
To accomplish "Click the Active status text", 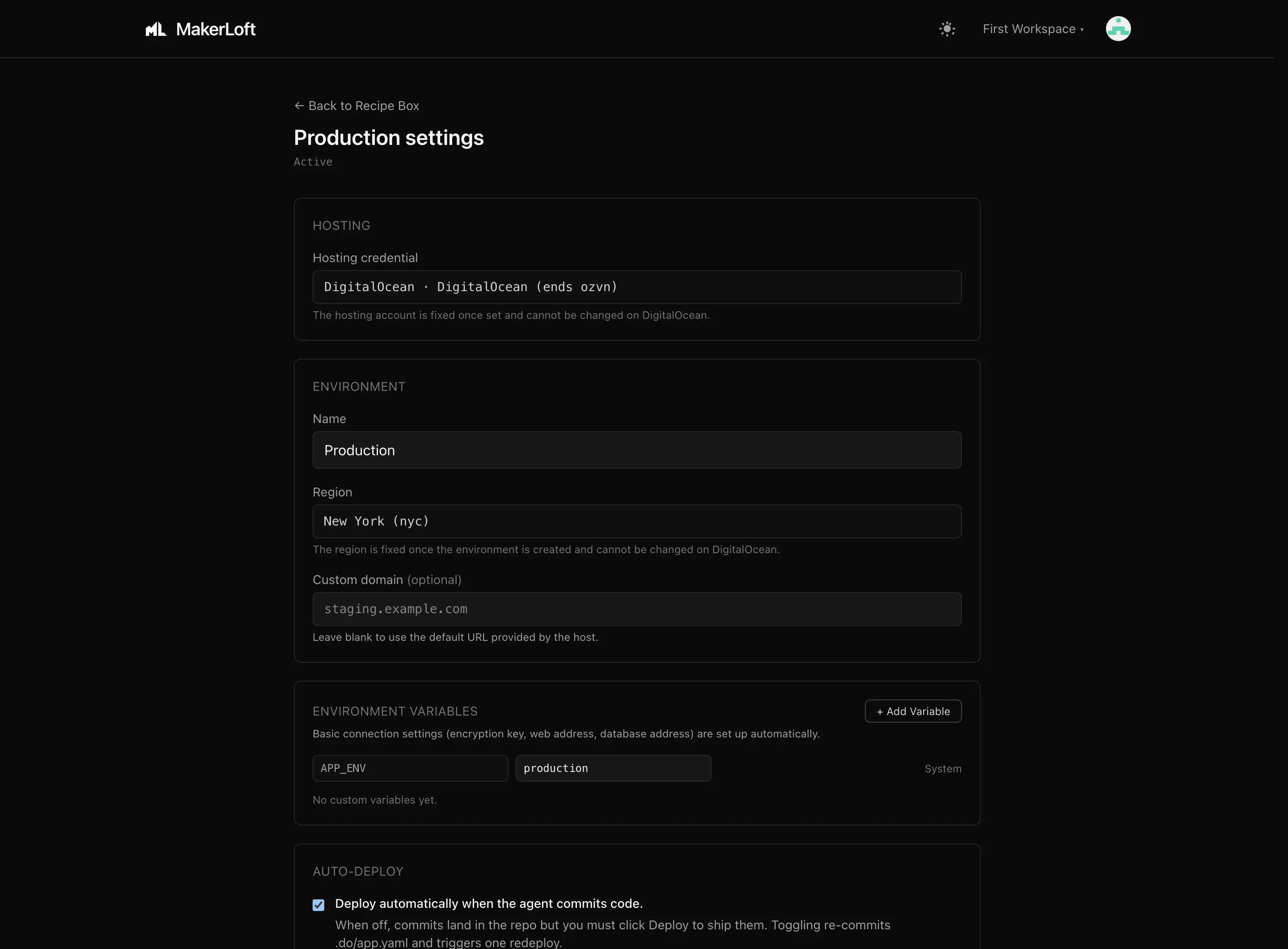I will [313, 162].
